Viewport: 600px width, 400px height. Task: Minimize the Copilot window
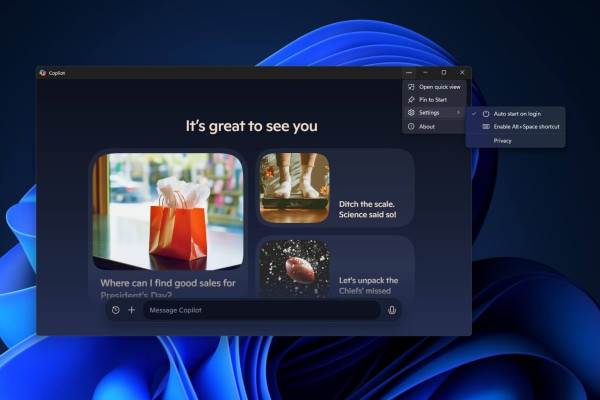click(426, 72)
